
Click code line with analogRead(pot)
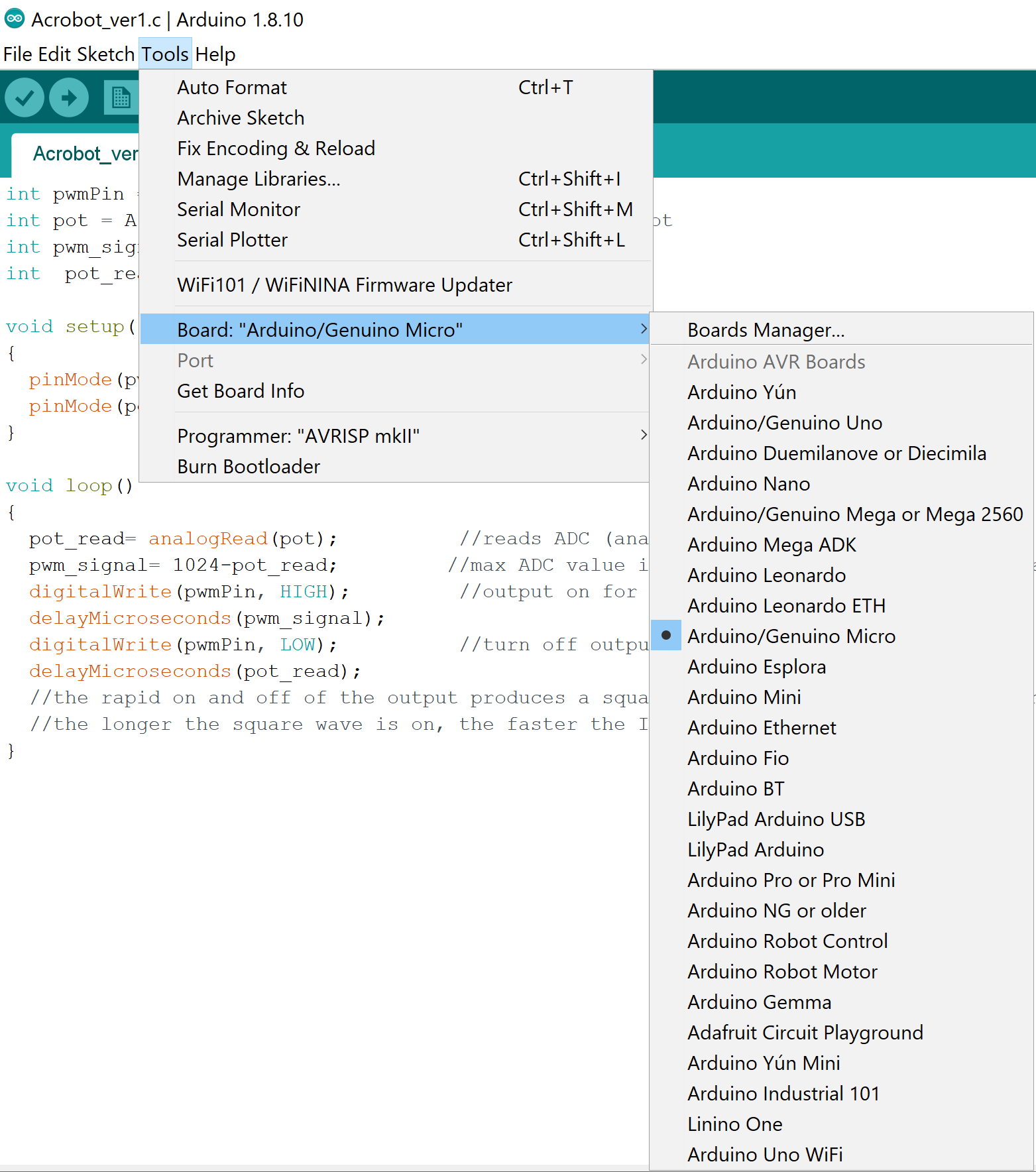[183, 538]
